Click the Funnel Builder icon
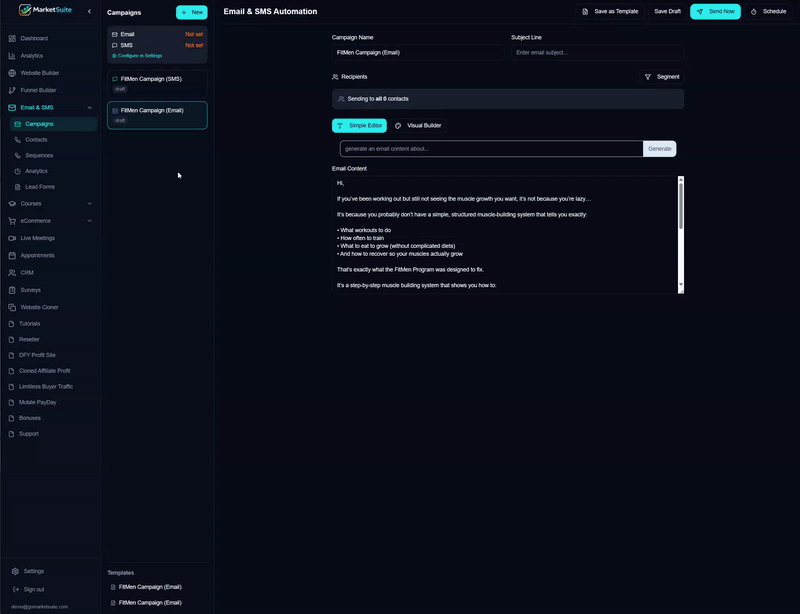 click(12, 90)
